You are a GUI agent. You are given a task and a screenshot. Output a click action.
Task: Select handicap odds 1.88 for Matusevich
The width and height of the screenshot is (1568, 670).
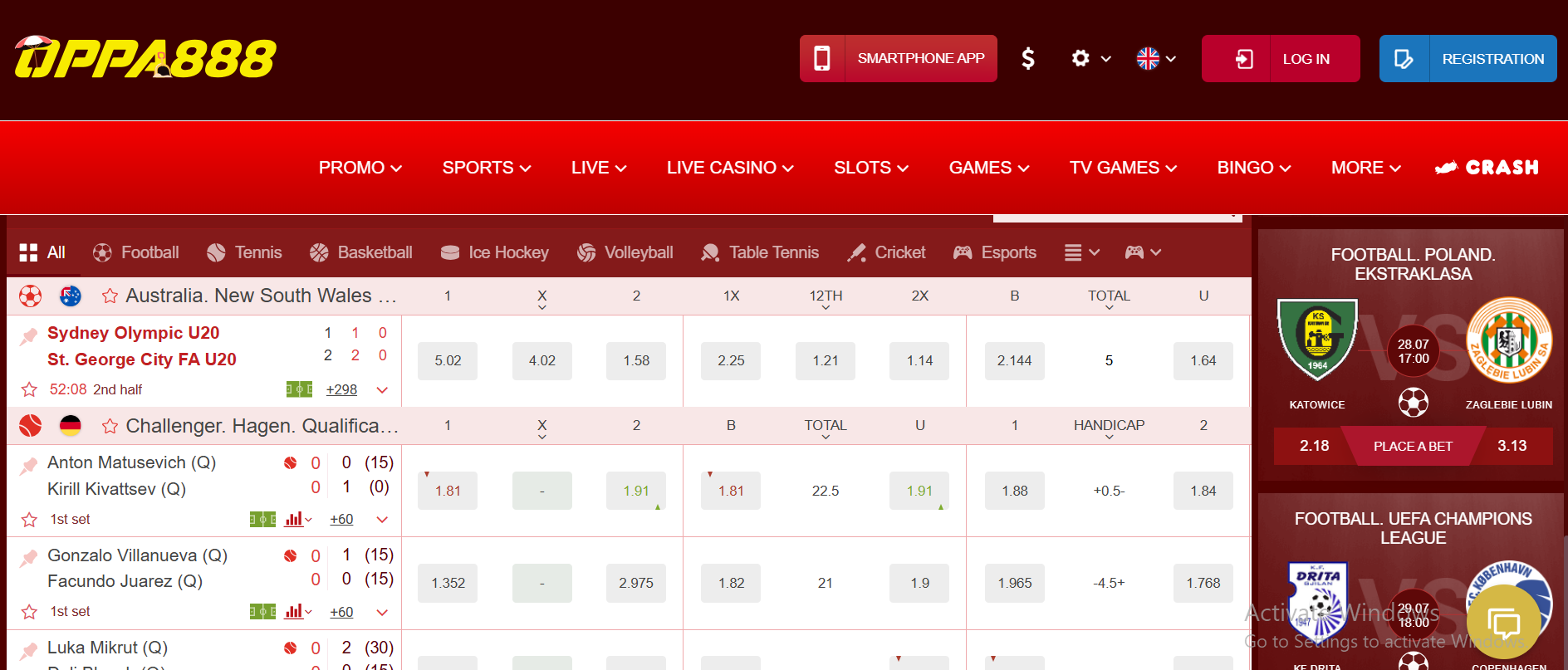(1015, 491)
